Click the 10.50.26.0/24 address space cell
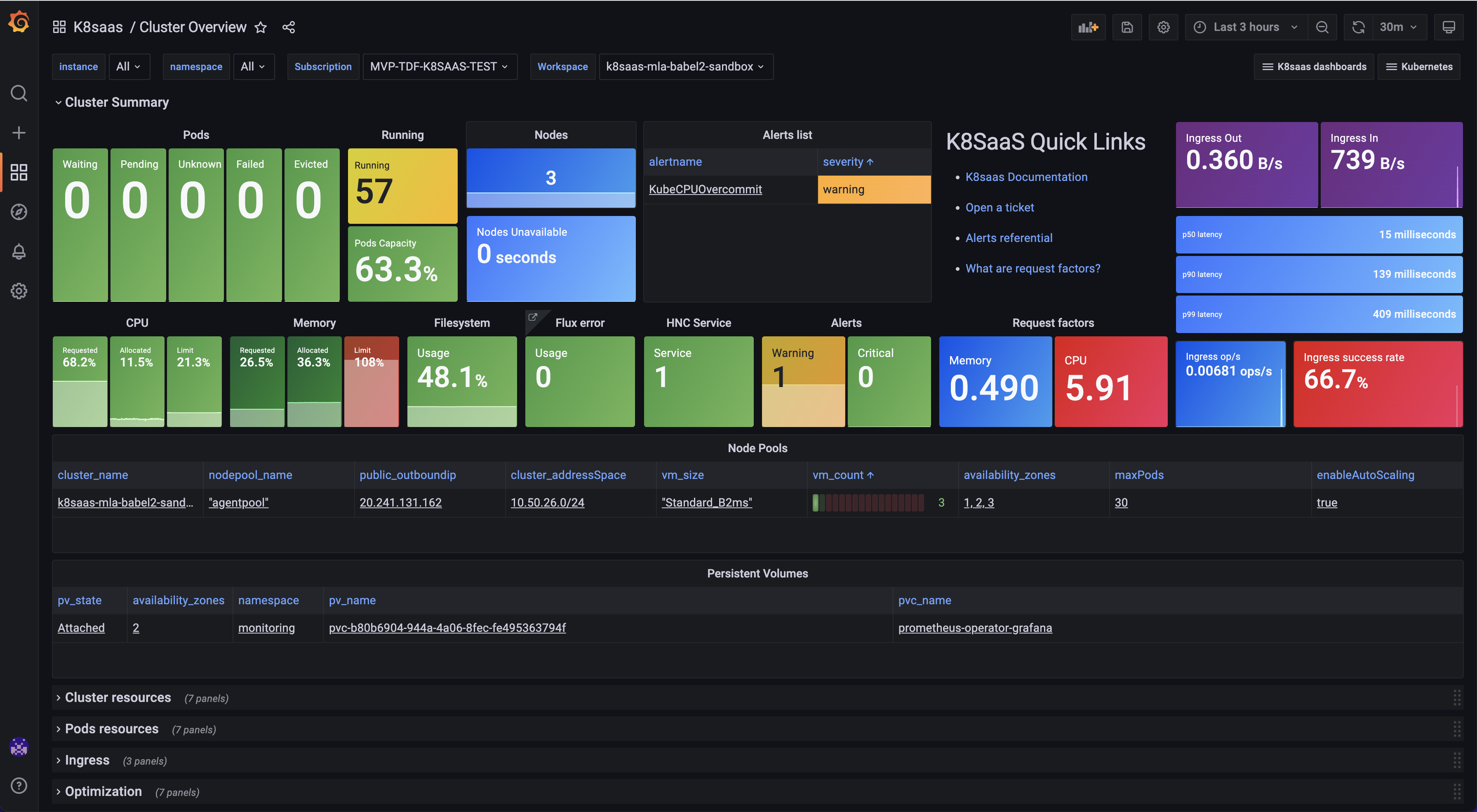 [x=547, y=502]
